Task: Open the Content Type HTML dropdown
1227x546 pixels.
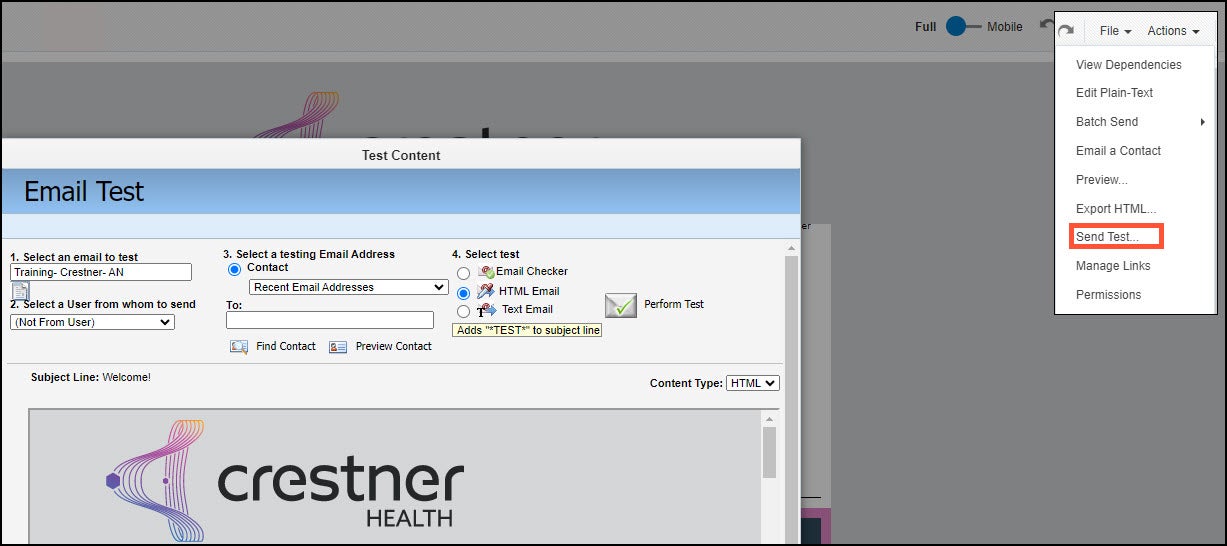Action: [753, 383]
